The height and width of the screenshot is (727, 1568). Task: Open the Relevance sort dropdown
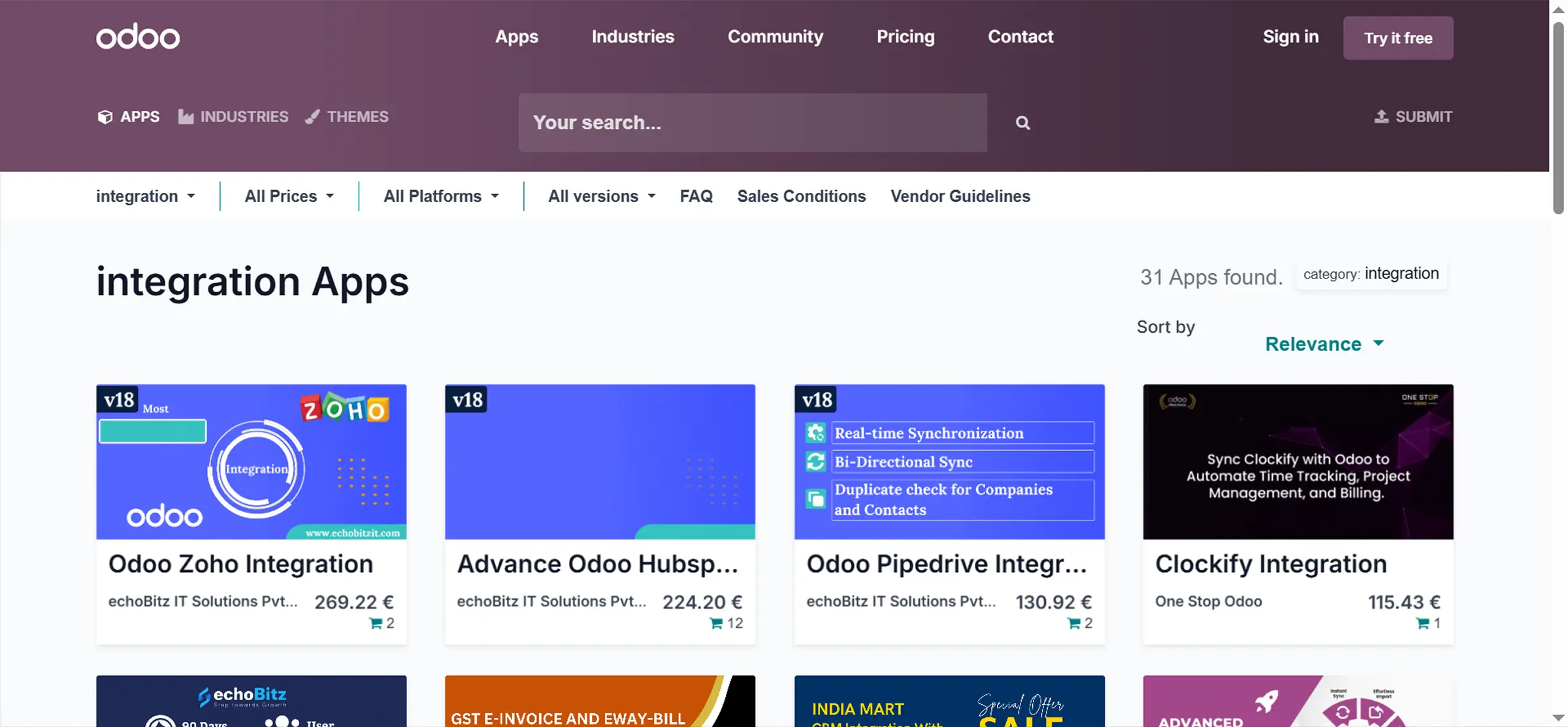tap(1324, 344)
